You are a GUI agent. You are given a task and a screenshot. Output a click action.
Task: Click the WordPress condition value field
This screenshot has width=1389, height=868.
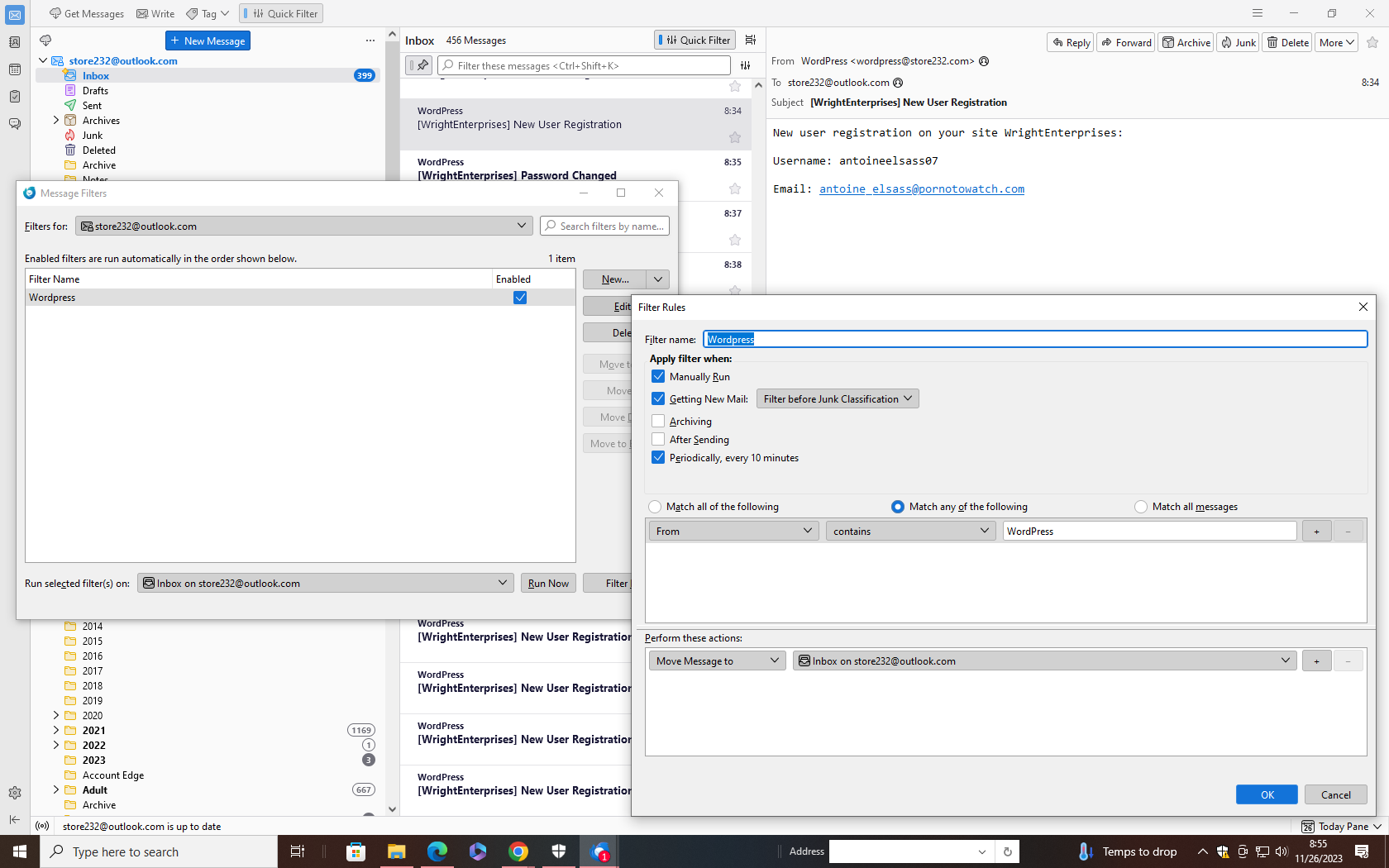click(1149, 531)
